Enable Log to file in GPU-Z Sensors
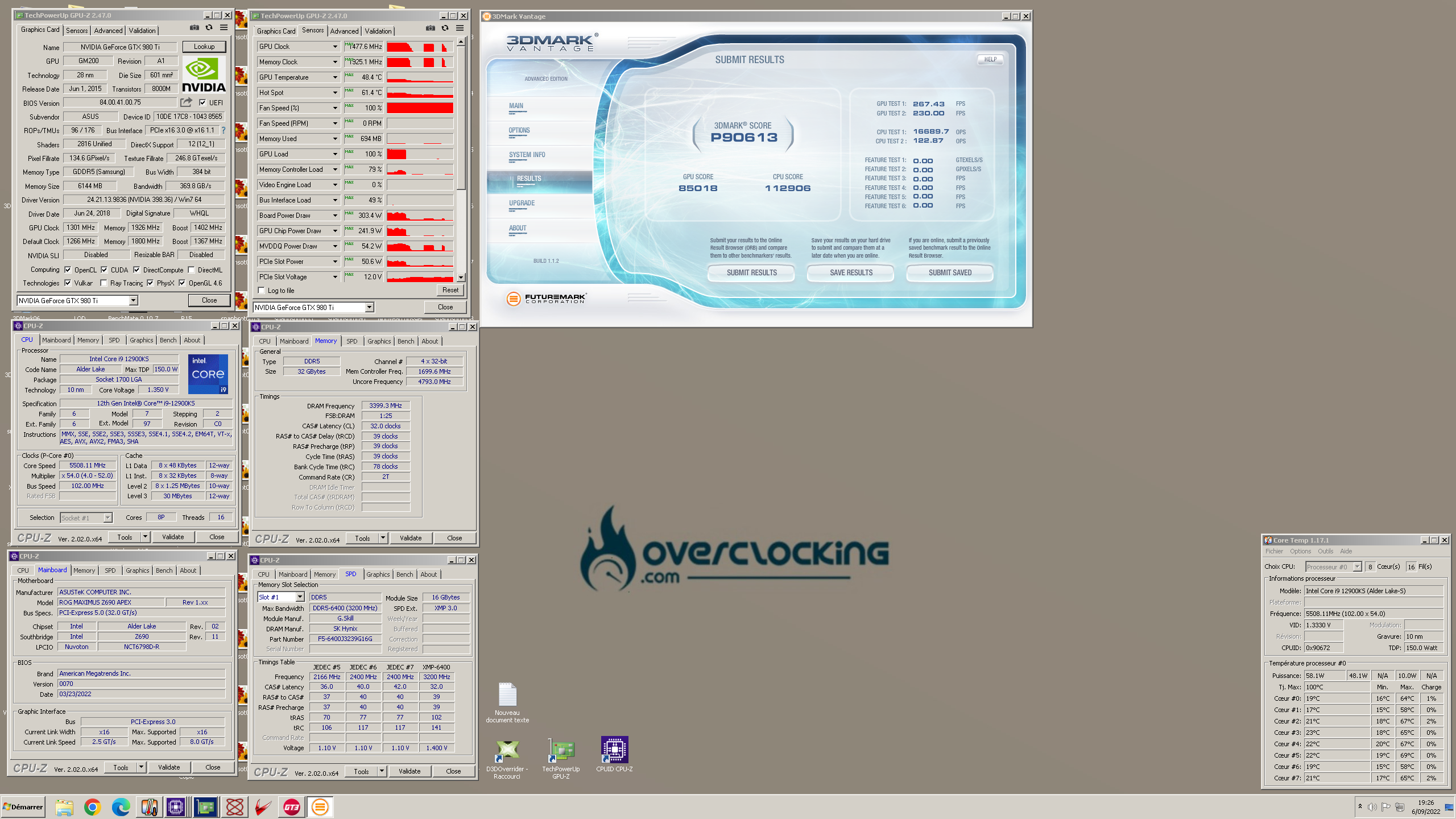This screenshot has height=819, width=1456. tap(262, 291)
